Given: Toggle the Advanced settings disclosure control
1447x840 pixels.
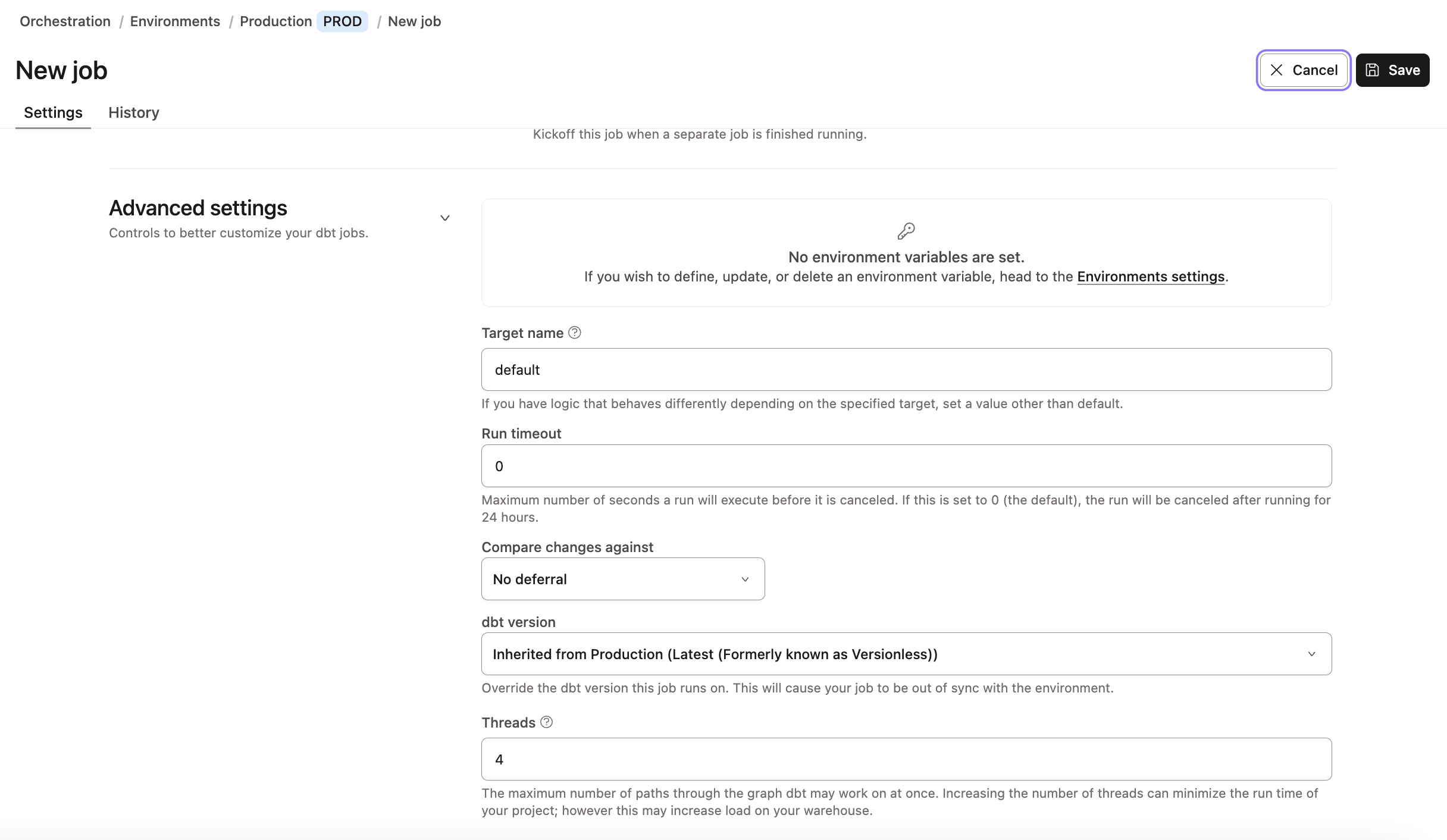Looking at the screenshot, I should coord(444,218).
